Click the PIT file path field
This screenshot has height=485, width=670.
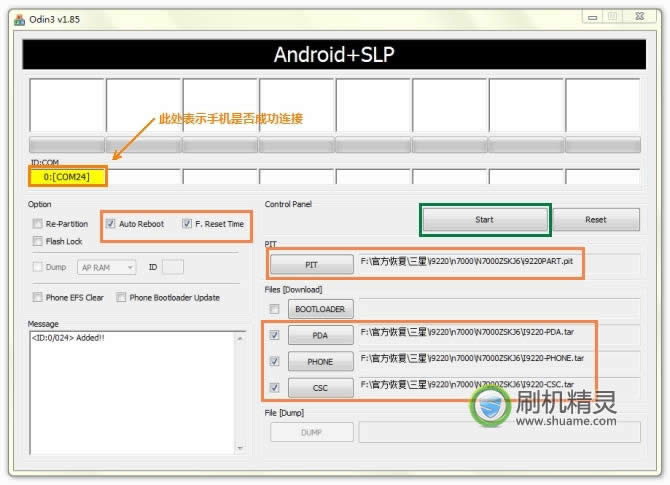pyautogui.click(x=497, y=265)
